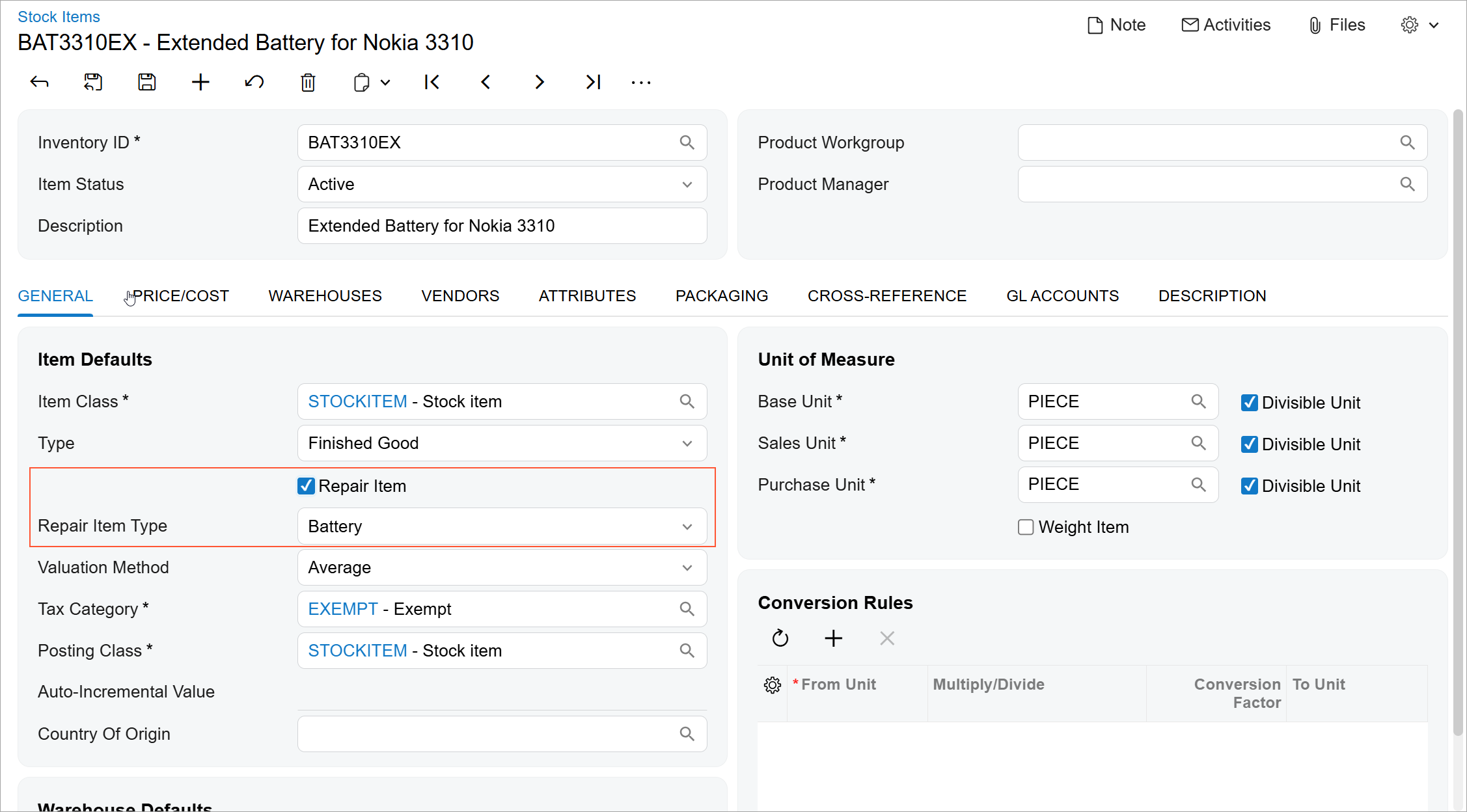Click the Save disk icon
1467x812 pixels.
tap(147, 82)
